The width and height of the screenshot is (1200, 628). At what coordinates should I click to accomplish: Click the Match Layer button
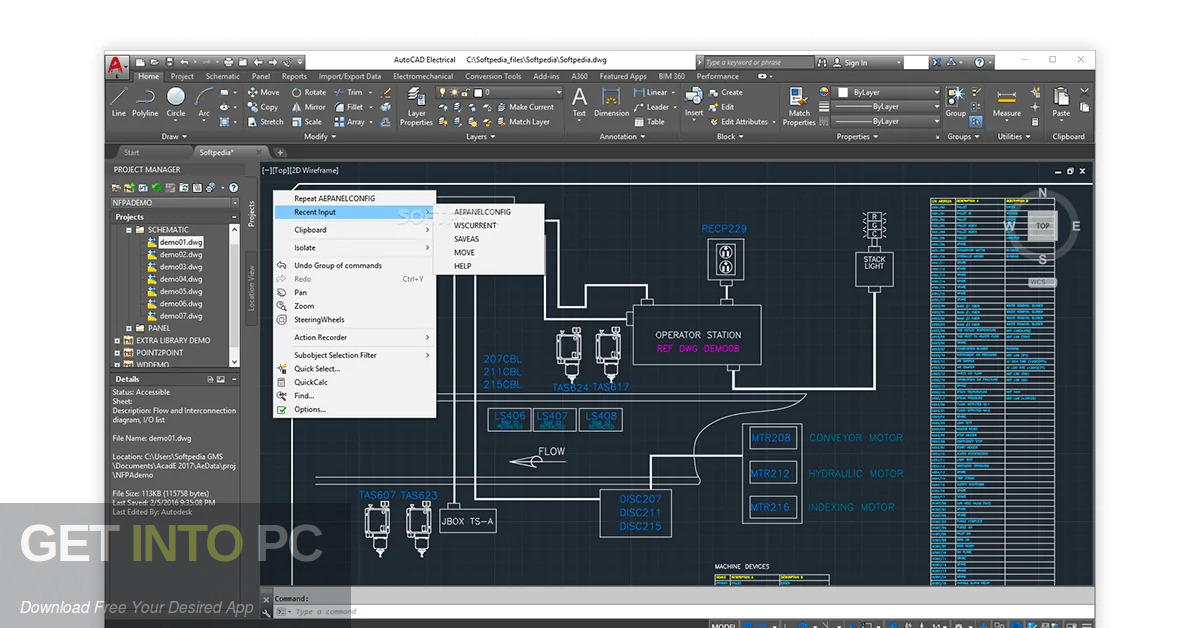[521, 122]
